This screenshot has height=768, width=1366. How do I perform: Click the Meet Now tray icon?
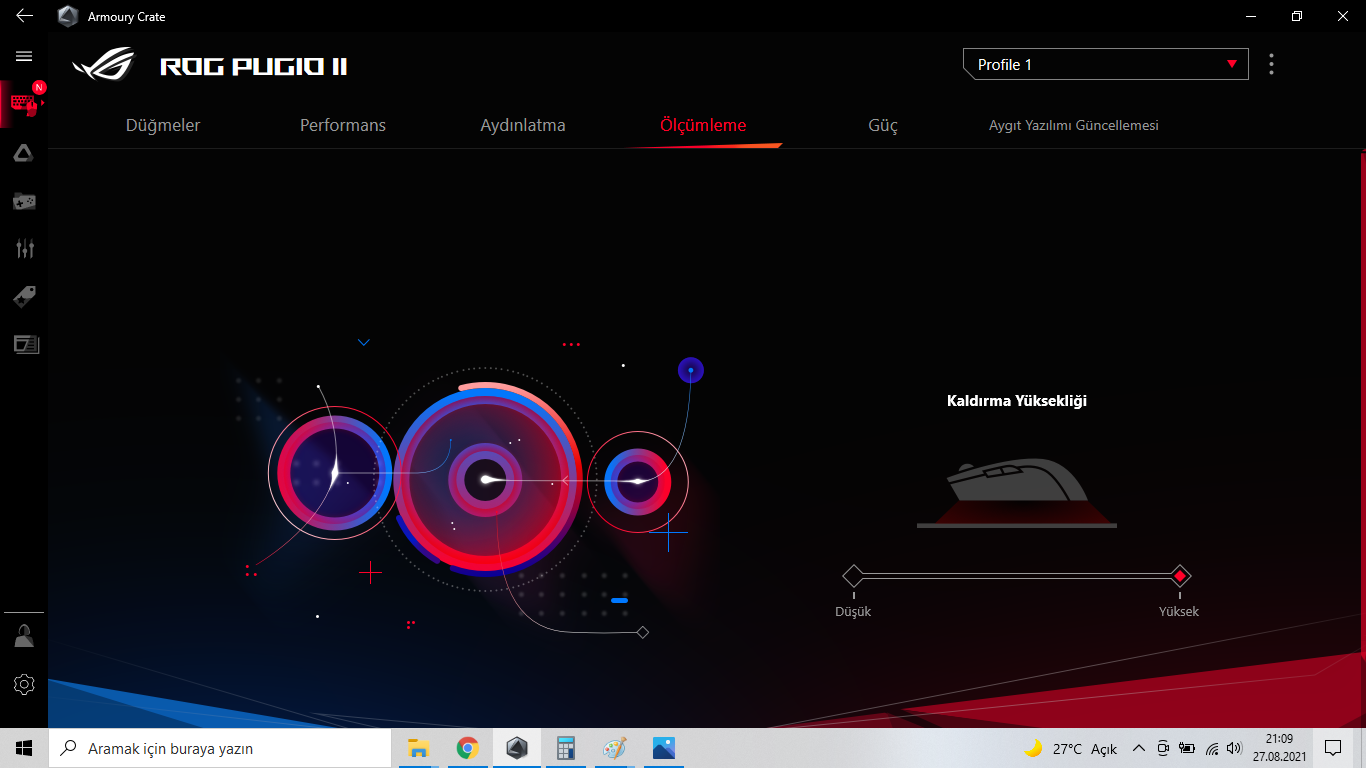pos(1163,748)
